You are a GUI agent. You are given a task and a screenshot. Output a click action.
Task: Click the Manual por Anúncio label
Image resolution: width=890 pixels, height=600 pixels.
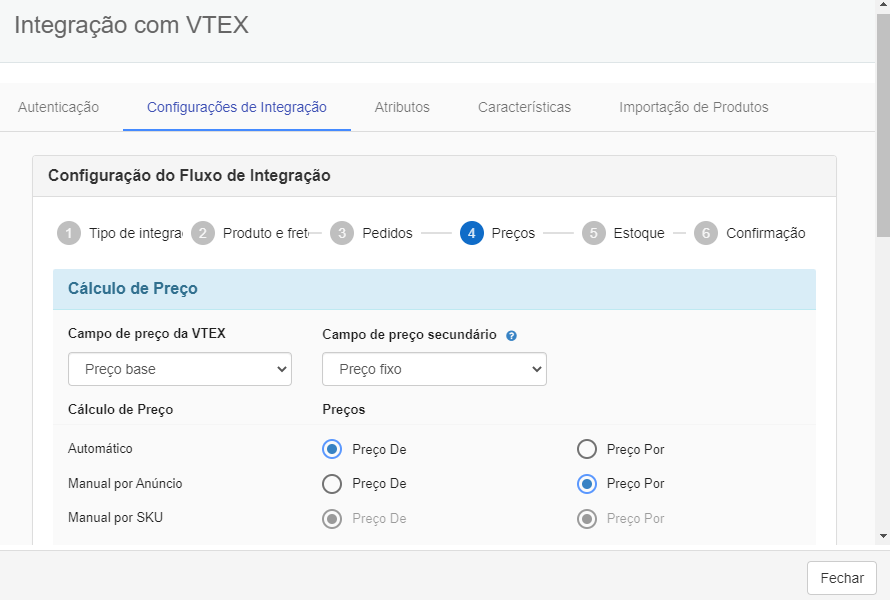(x=125, y=484)
